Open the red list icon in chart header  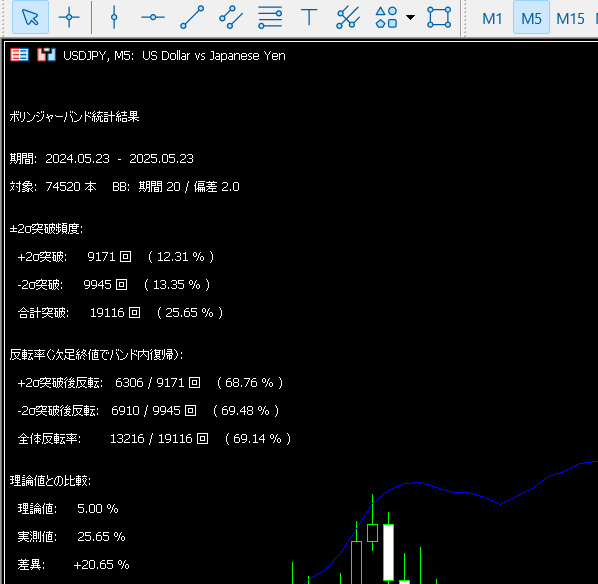click(19, 55)
